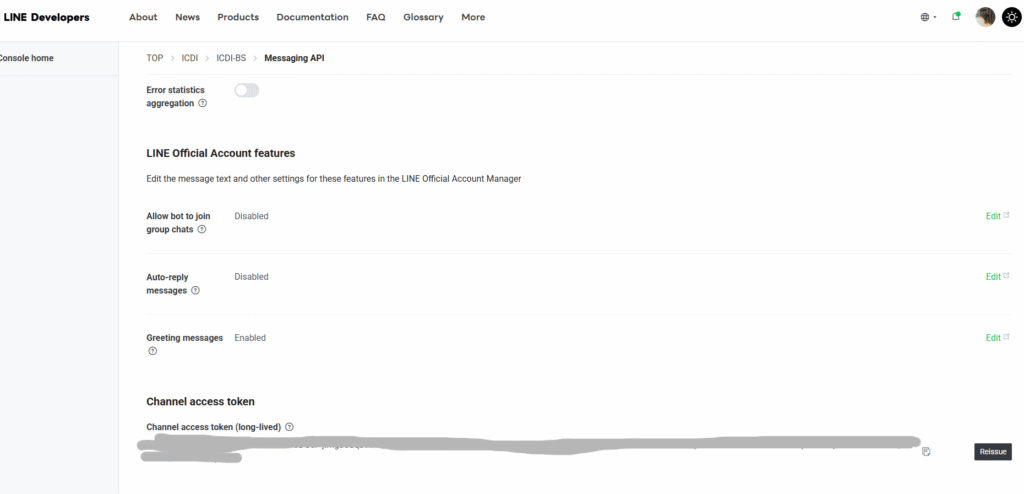Navigate to ICDI-BS in the breadcrumb
Image resolution: width=1024 pixels, height=494 pixels.
click(x=231, y=58)
